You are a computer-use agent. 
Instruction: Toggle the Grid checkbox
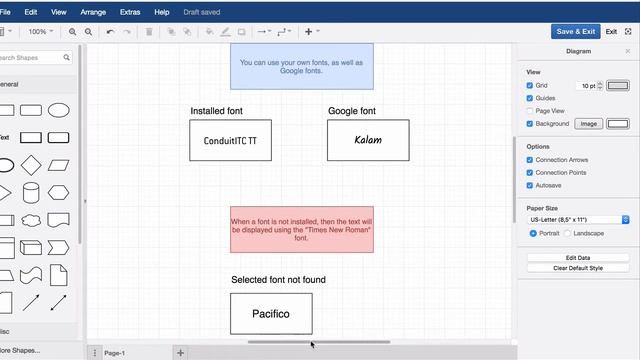pyautogui.click(x=530, y=85)
